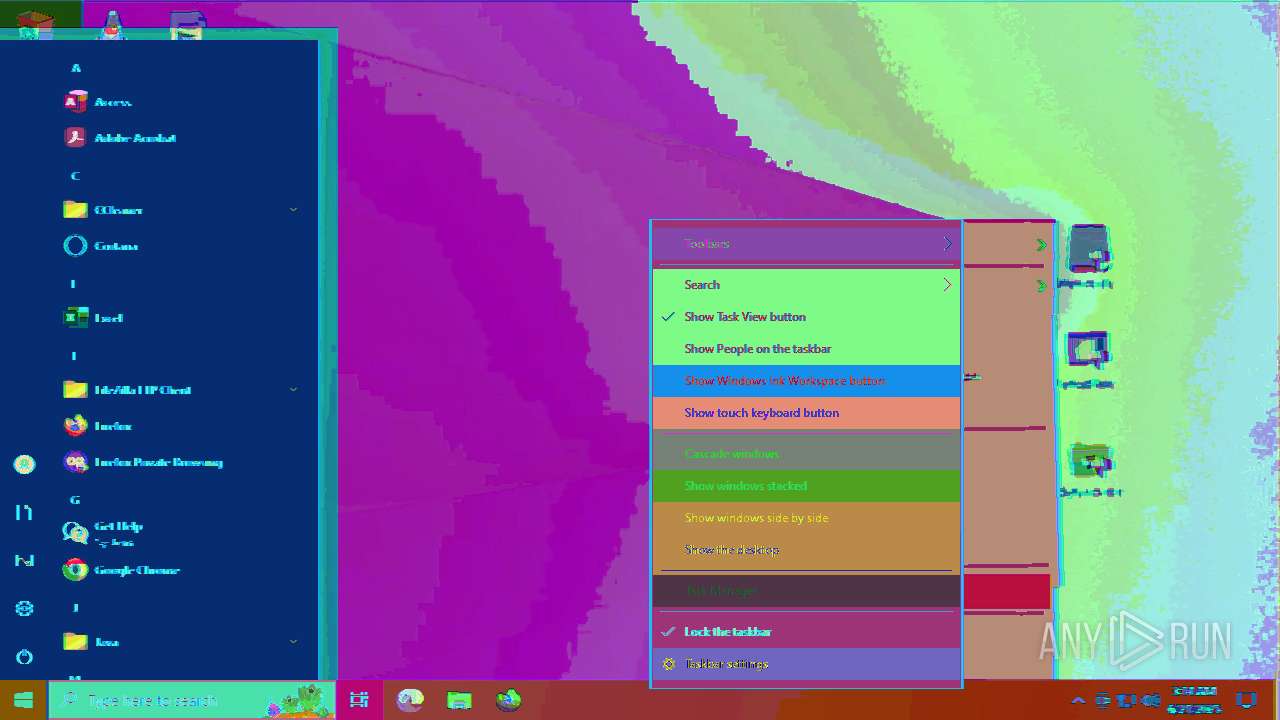Click the taskbar clock and date
The image size is (1280, 720).
click(1194, 700)
